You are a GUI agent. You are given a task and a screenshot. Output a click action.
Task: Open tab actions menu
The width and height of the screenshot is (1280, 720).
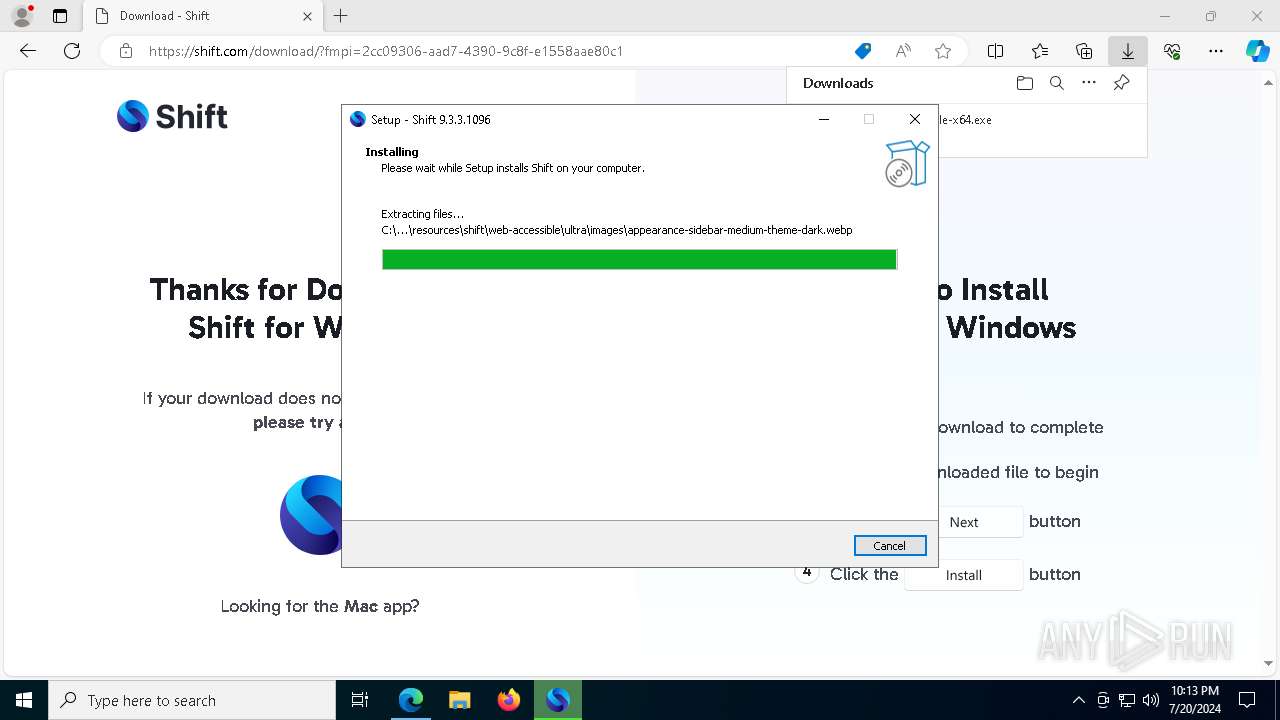click(x=60, y=16)
